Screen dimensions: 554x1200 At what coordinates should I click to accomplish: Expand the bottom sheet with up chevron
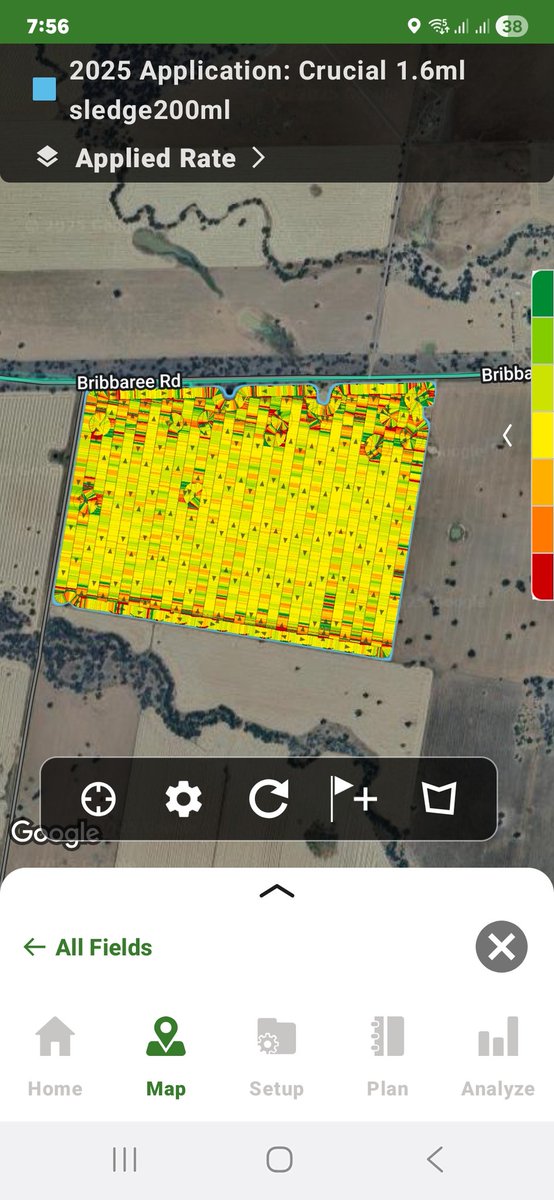(x=277, y=892)
